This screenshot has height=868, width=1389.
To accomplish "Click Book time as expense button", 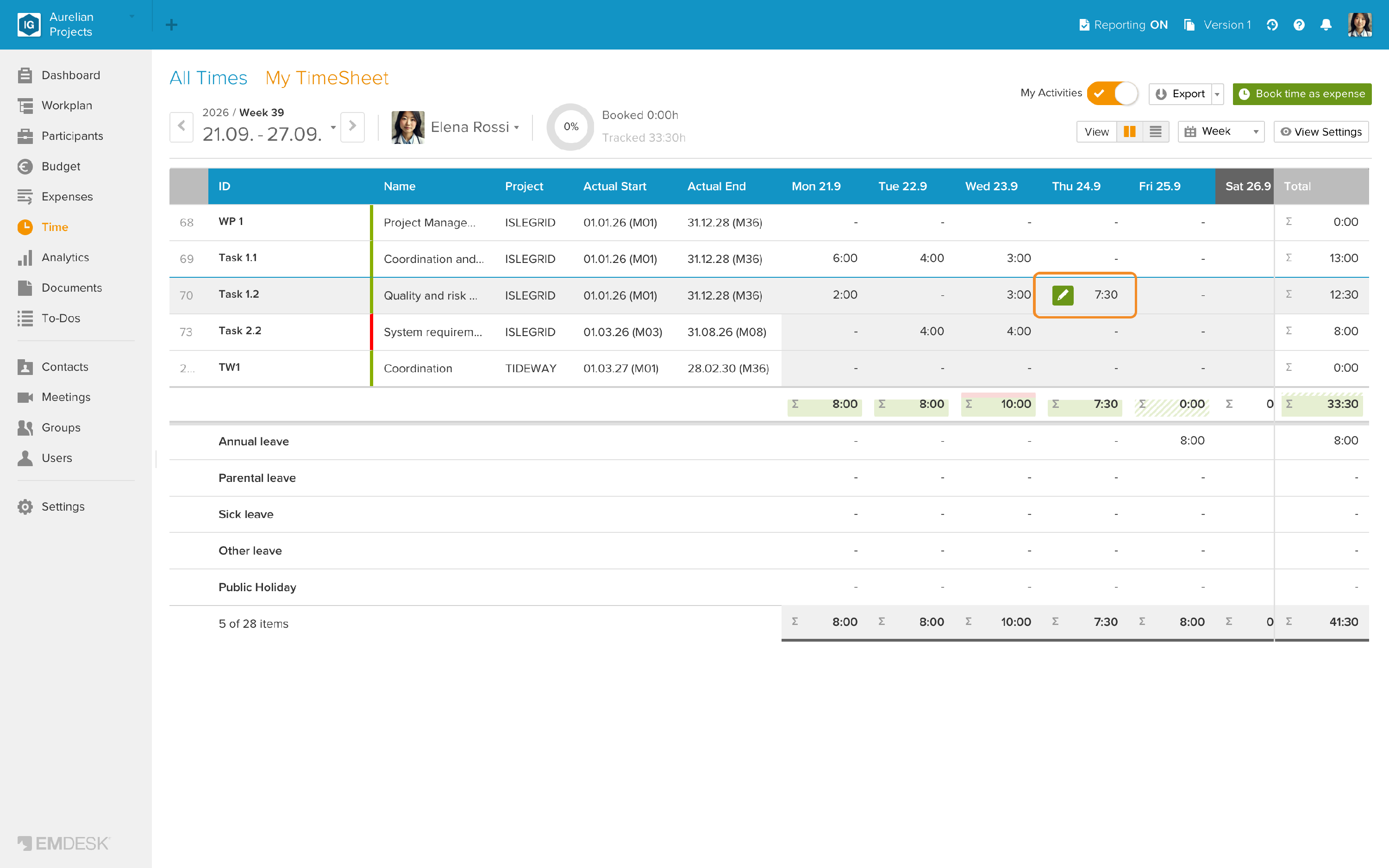I will pyautogui.click(x=1302, y=94).
